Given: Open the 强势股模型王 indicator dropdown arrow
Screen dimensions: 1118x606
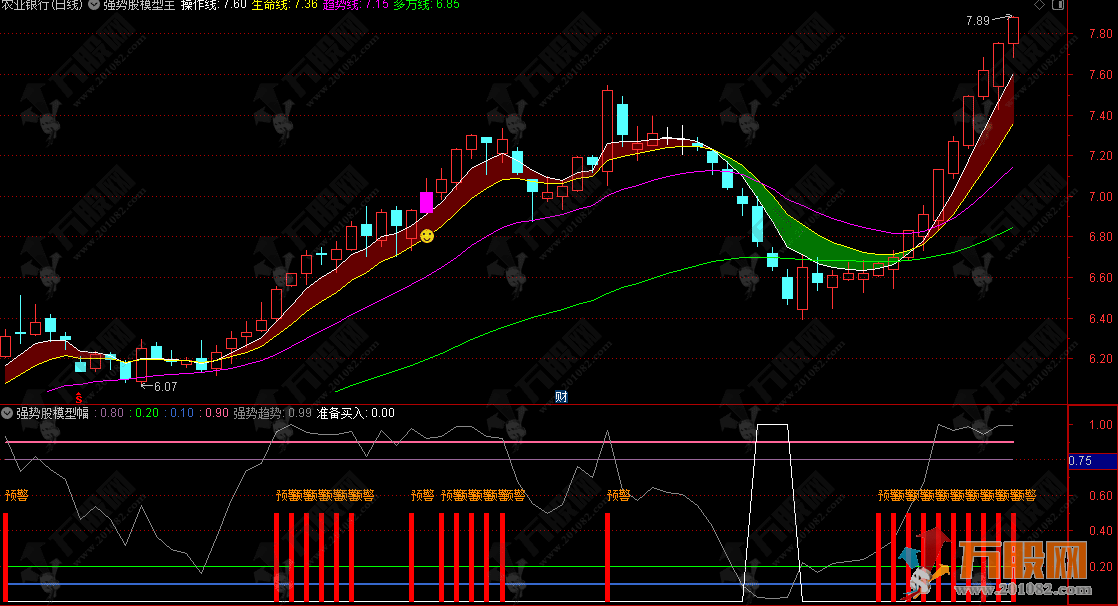Looking at the screenshot, I should click(94, 5).
